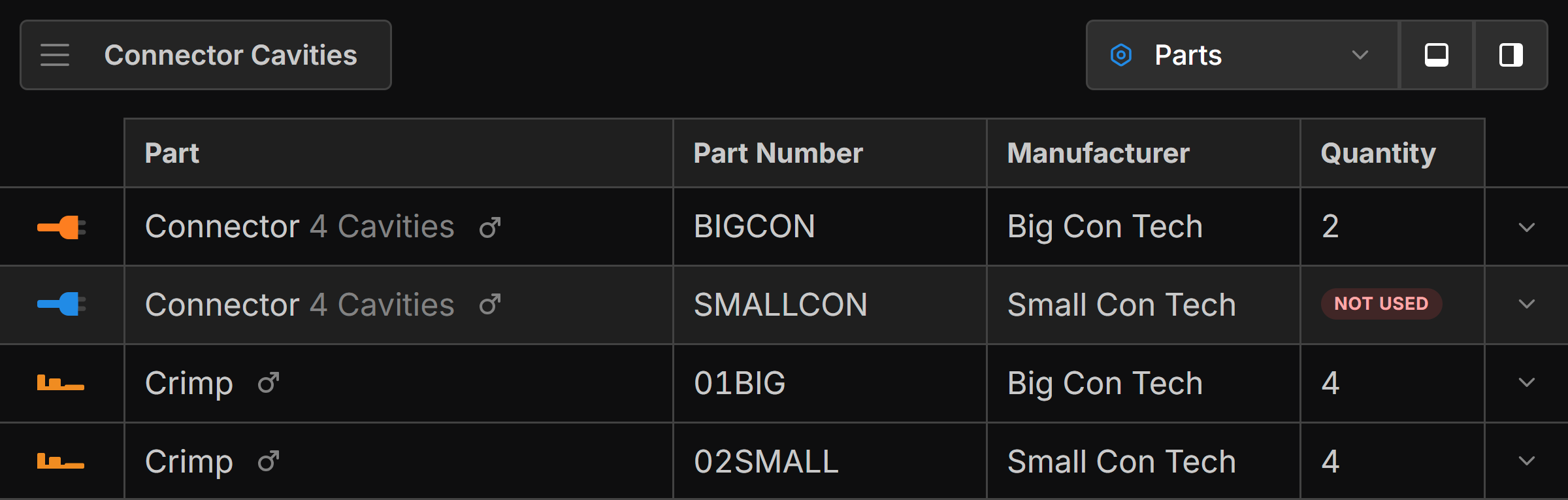Click the Manufacturer column header
The width and height of the screenshot is (1568, 500).
click(x=1098, y=154)
